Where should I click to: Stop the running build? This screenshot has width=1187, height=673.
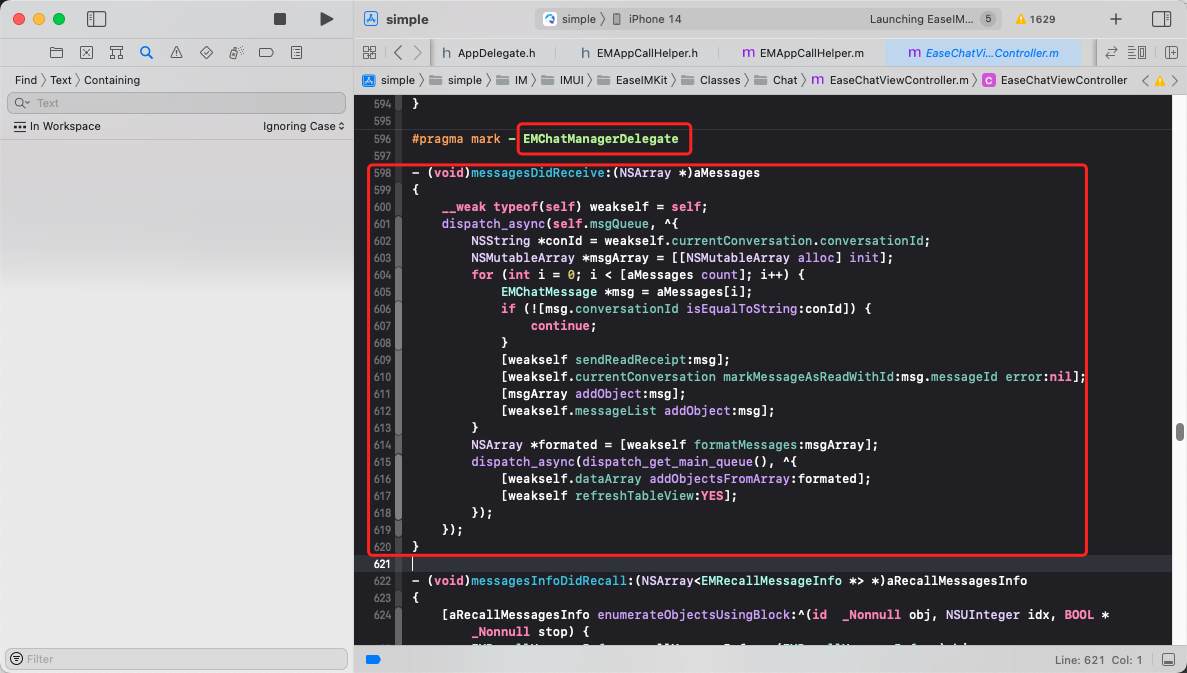pyautogui.click(x=280, y=19)
